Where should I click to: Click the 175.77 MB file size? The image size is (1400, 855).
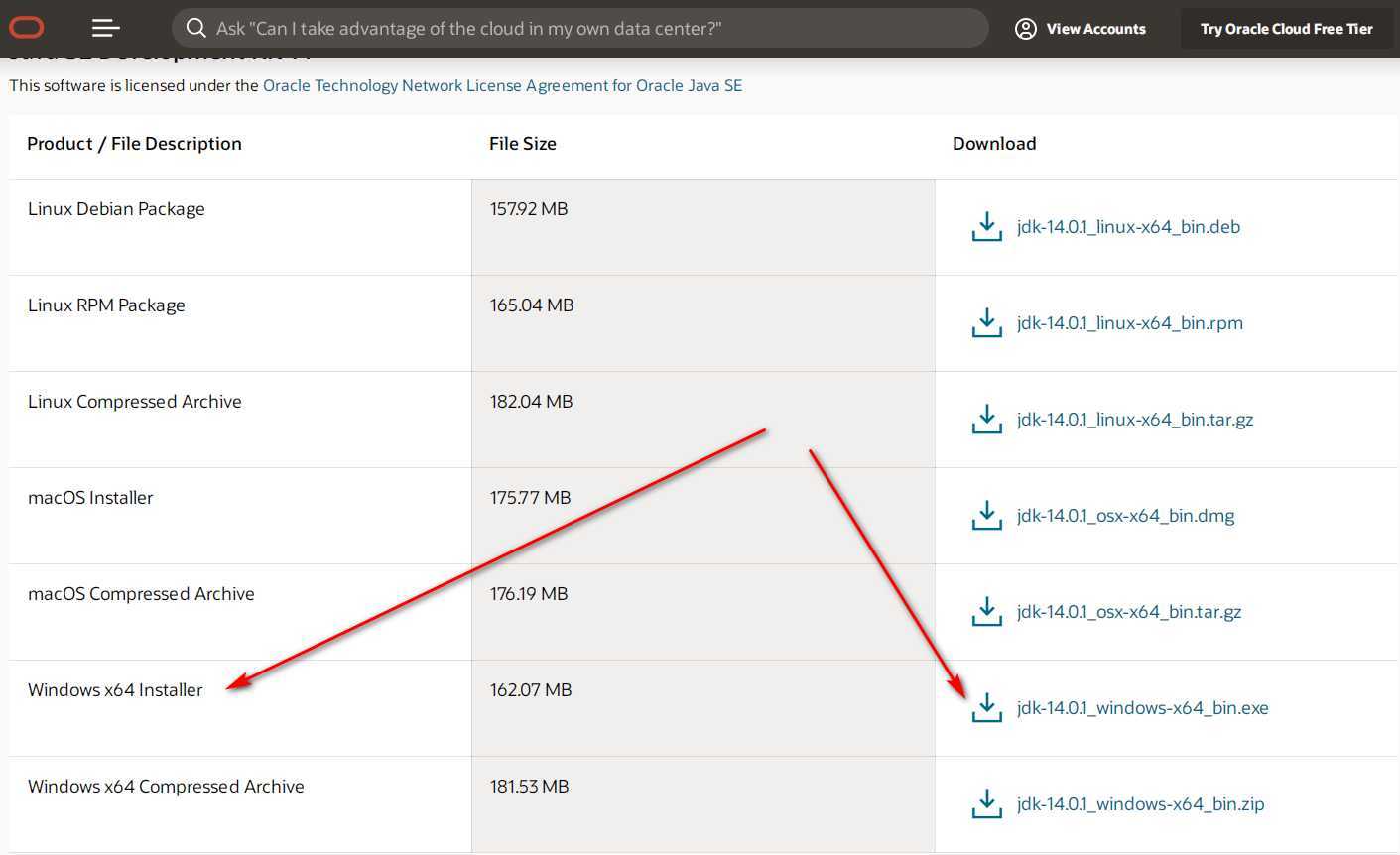[531, 498]
